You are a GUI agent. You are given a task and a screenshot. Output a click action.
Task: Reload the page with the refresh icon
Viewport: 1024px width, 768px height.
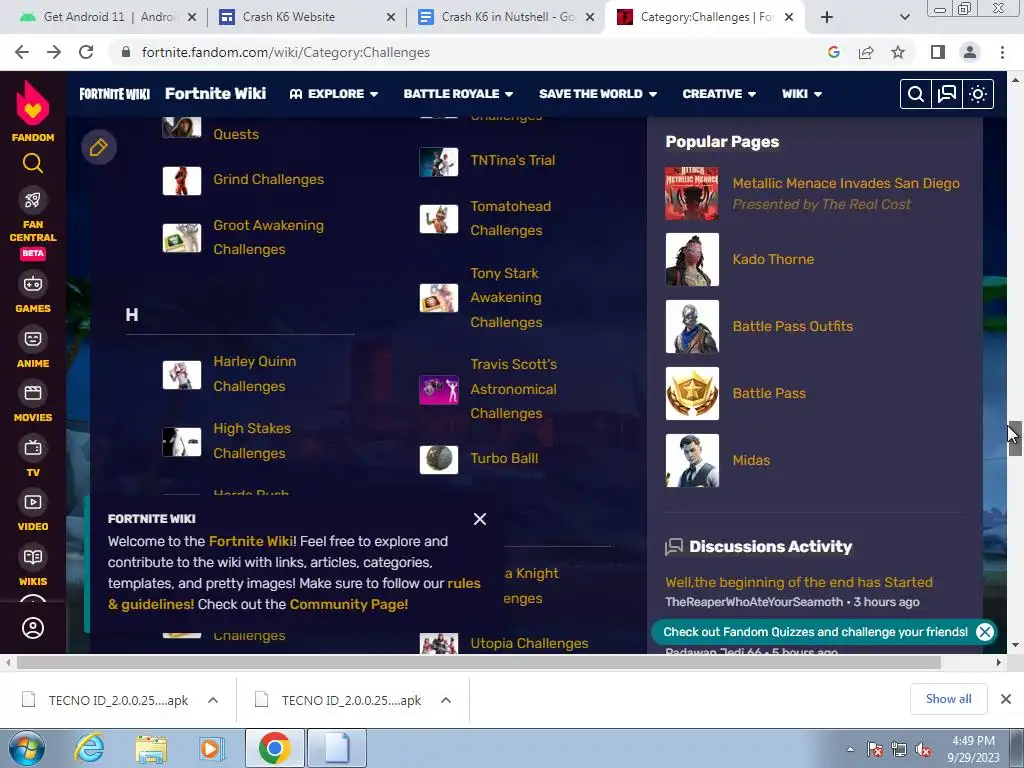[86, 52]
